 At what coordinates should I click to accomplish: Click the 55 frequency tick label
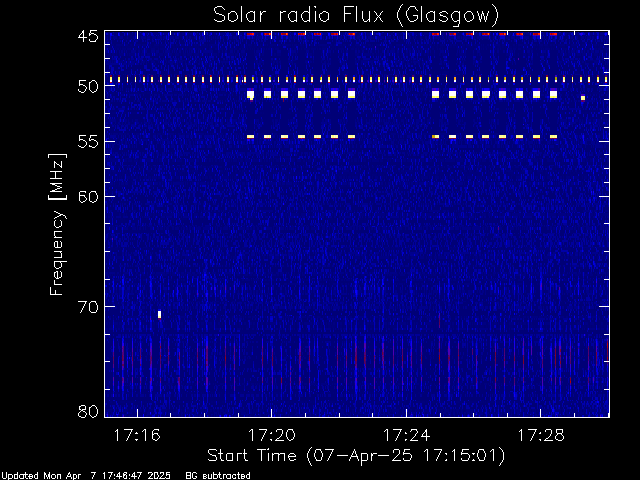88,142
